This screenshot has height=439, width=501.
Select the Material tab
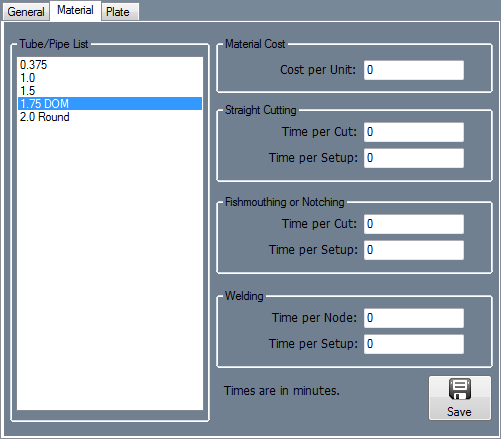tap(75, 10)
